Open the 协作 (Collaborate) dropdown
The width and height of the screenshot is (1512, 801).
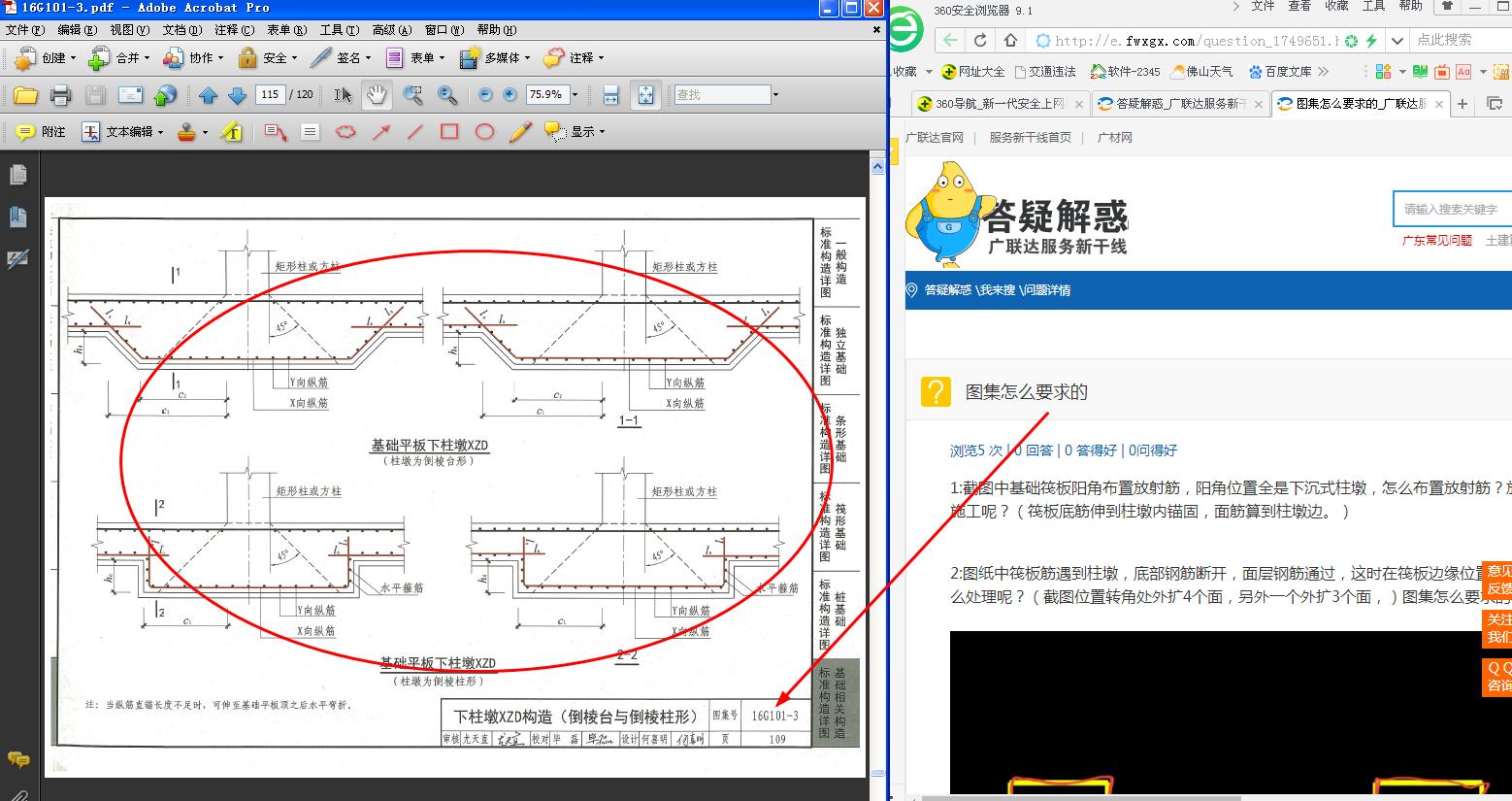193,58
